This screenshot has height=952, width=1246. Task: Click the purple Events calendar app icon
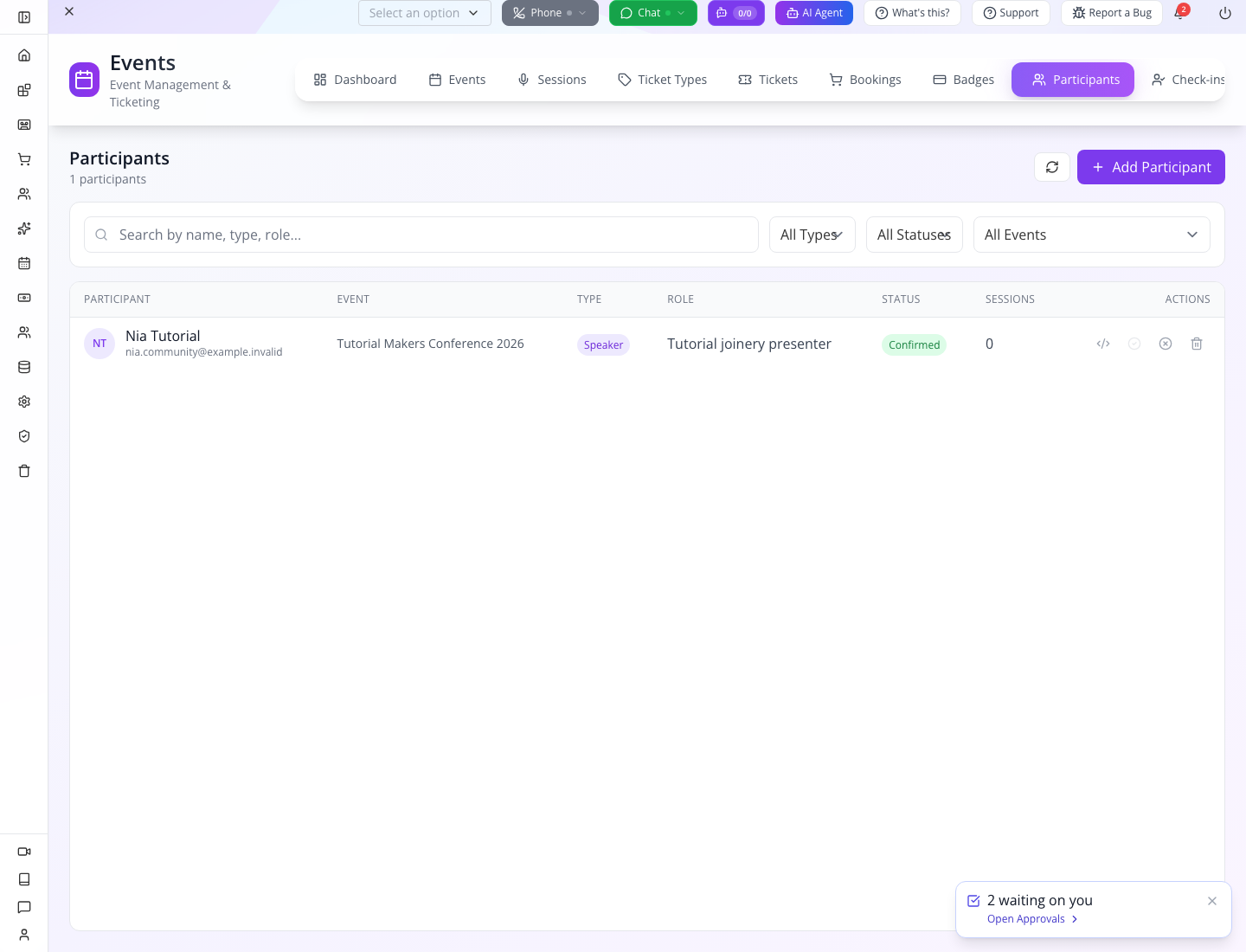tap(84, 80)
